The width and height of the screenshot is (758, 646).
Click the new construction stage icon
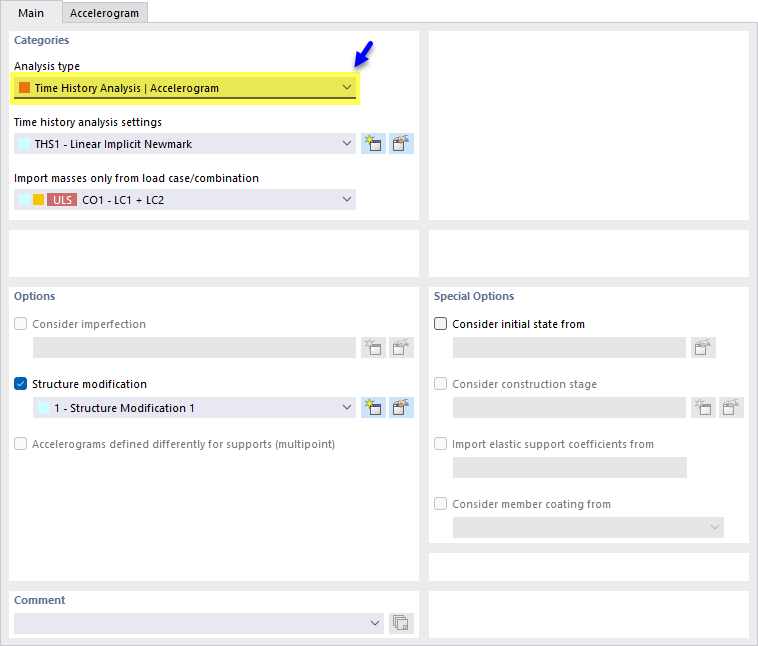pos(703,408)
